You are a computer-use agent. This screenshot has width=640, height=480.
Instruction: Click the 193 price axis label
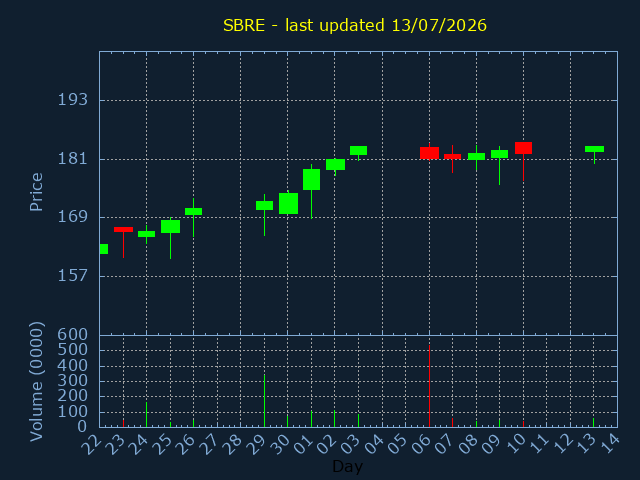73,100
